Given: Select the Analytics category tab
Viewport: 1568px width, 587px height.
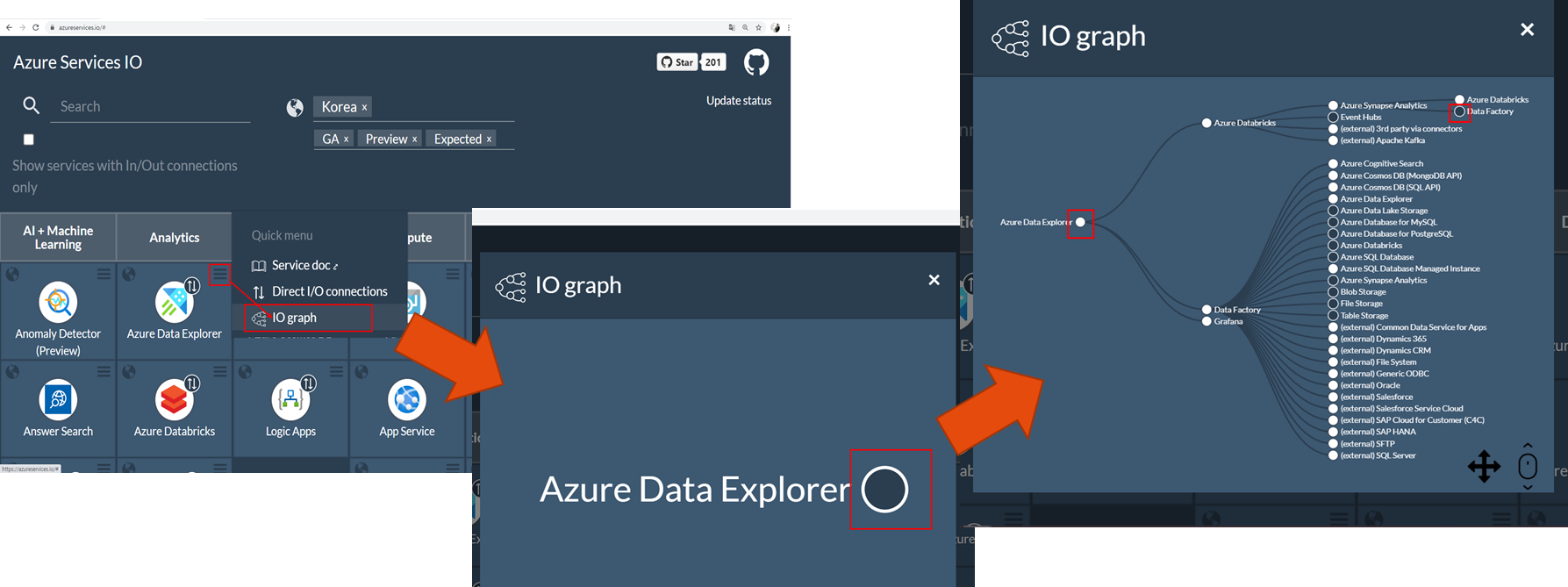Looking at the screenshot, I should (174, 237).
